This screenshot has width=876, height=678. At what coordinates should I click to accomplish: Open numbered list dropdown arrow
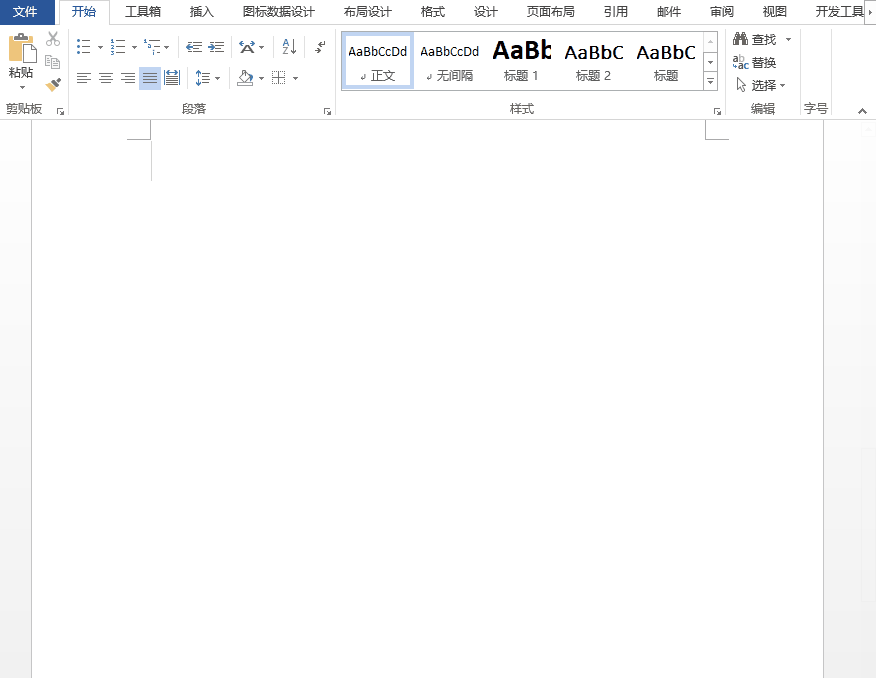tap(134, 47)
